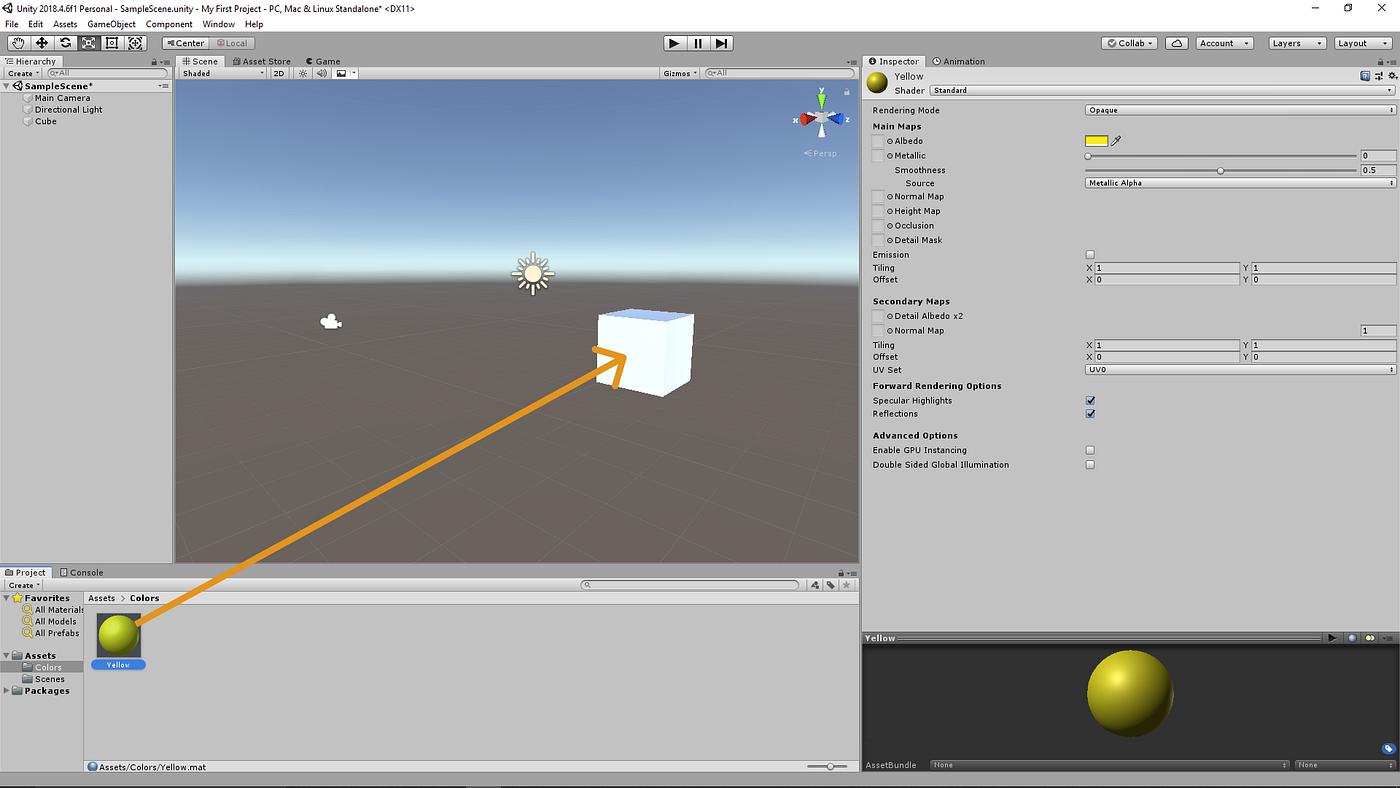Select the Yellow material thumbnail
Screen dimensions: 1400x788
tap(117, 635)
